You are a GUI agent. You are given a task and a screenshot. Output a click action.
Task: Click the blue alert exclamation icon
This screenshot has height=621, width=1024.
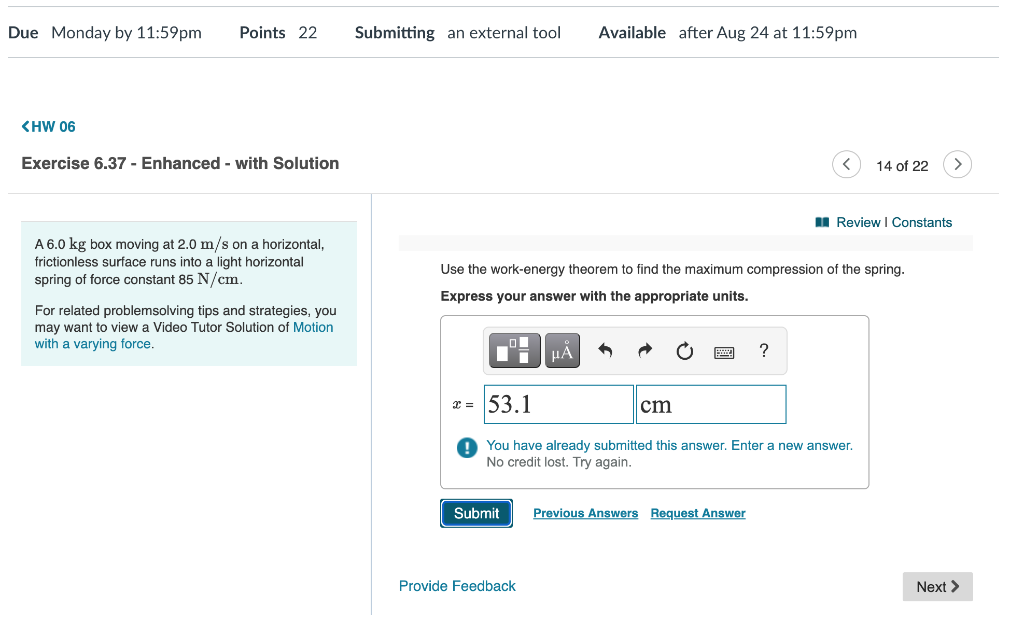click(467, 448)
